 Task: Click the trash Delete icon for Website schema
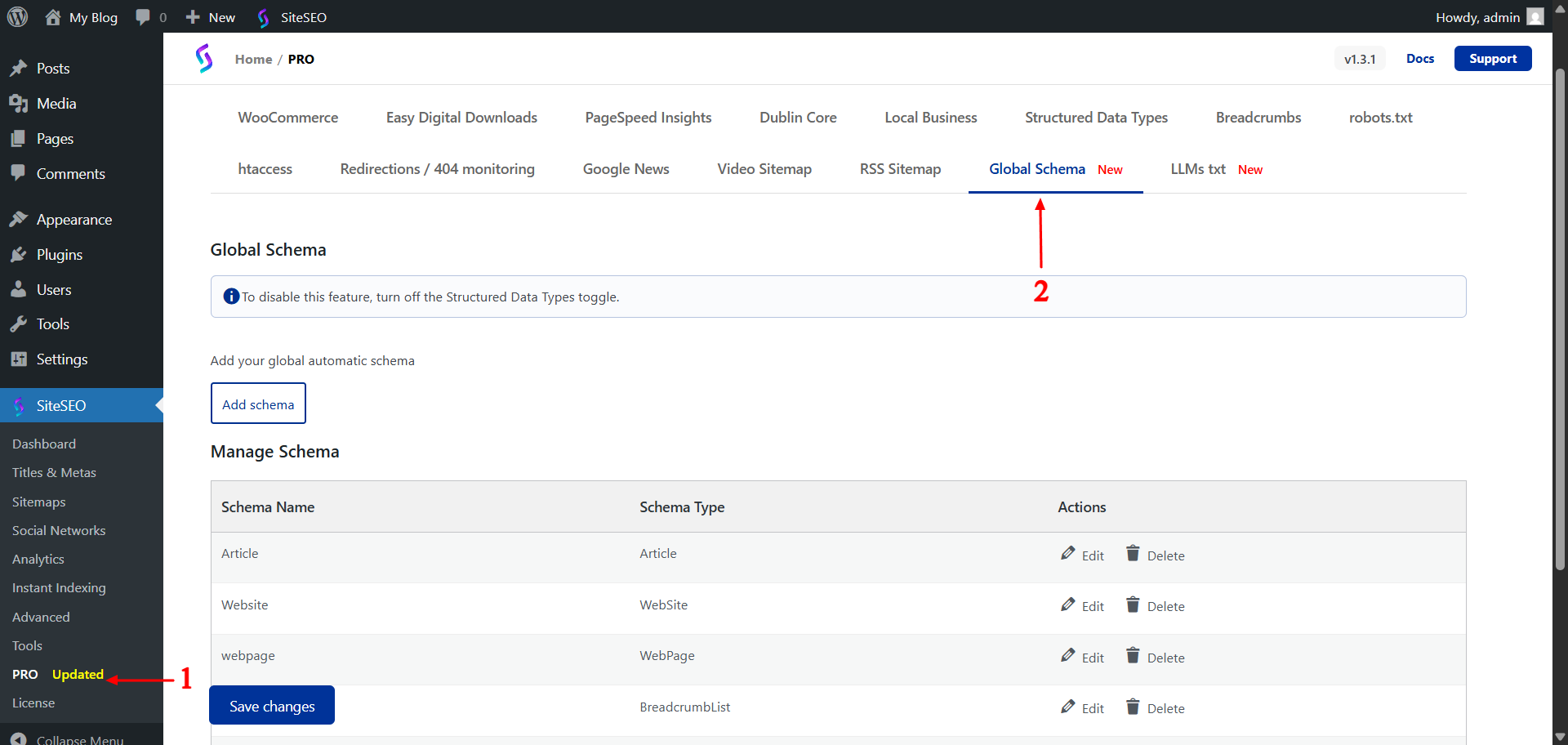[1133, 604]
